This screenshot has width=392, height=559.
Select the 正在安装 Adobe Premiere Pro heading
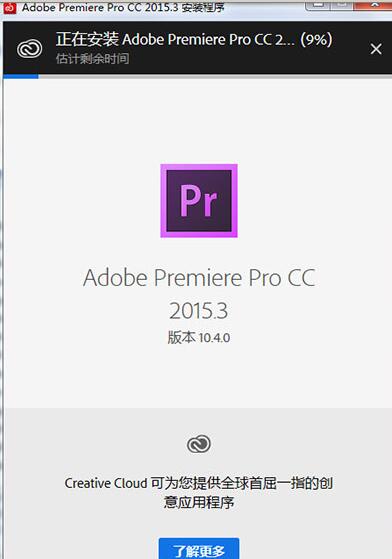176,40
